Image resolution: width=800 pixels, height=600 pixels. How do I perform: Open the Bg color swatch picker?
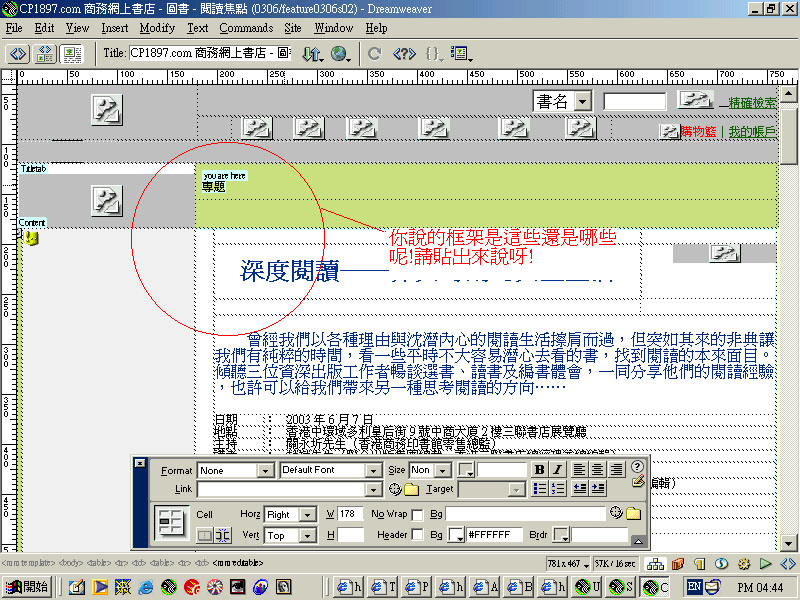click(x=456, y=536)
